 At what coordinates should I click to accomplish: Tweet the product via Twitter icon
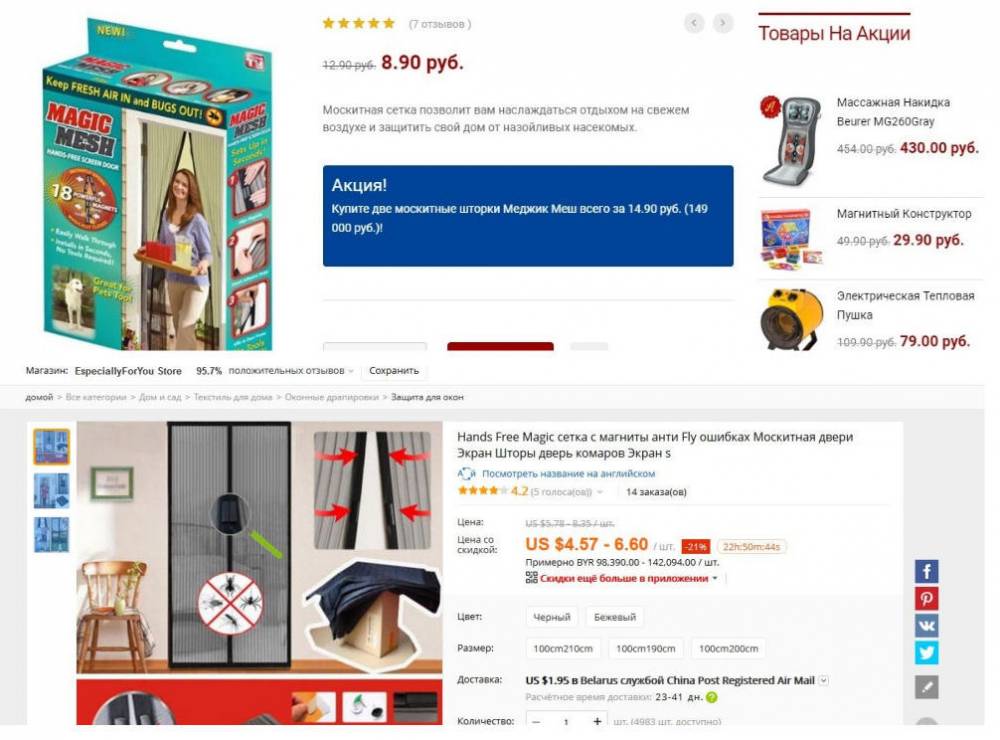point(927,653)
